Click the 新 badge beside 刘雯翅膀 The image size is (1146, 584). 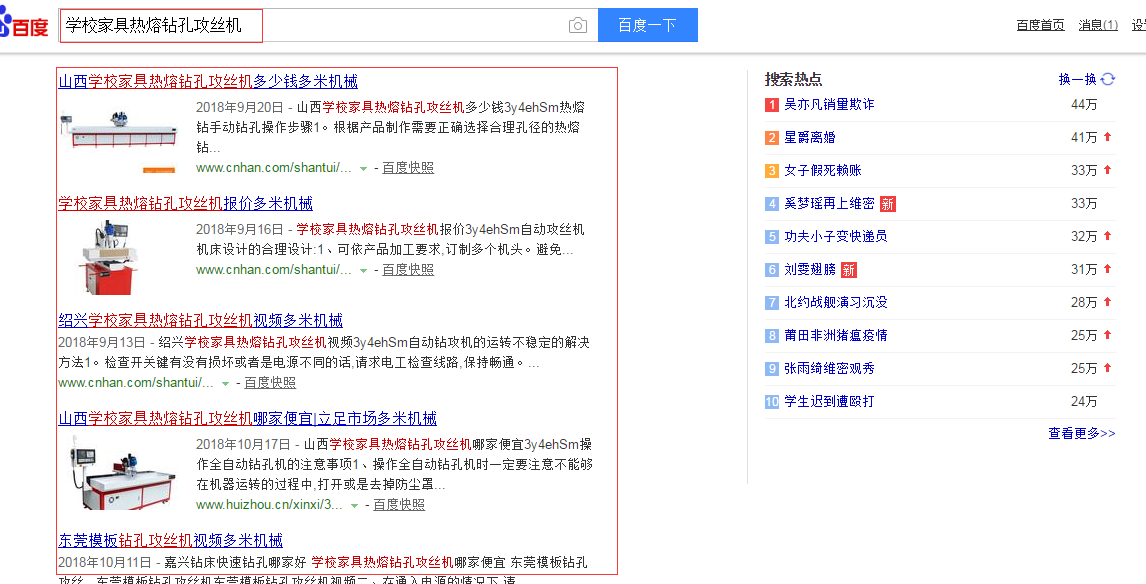[x=848, y=270]
